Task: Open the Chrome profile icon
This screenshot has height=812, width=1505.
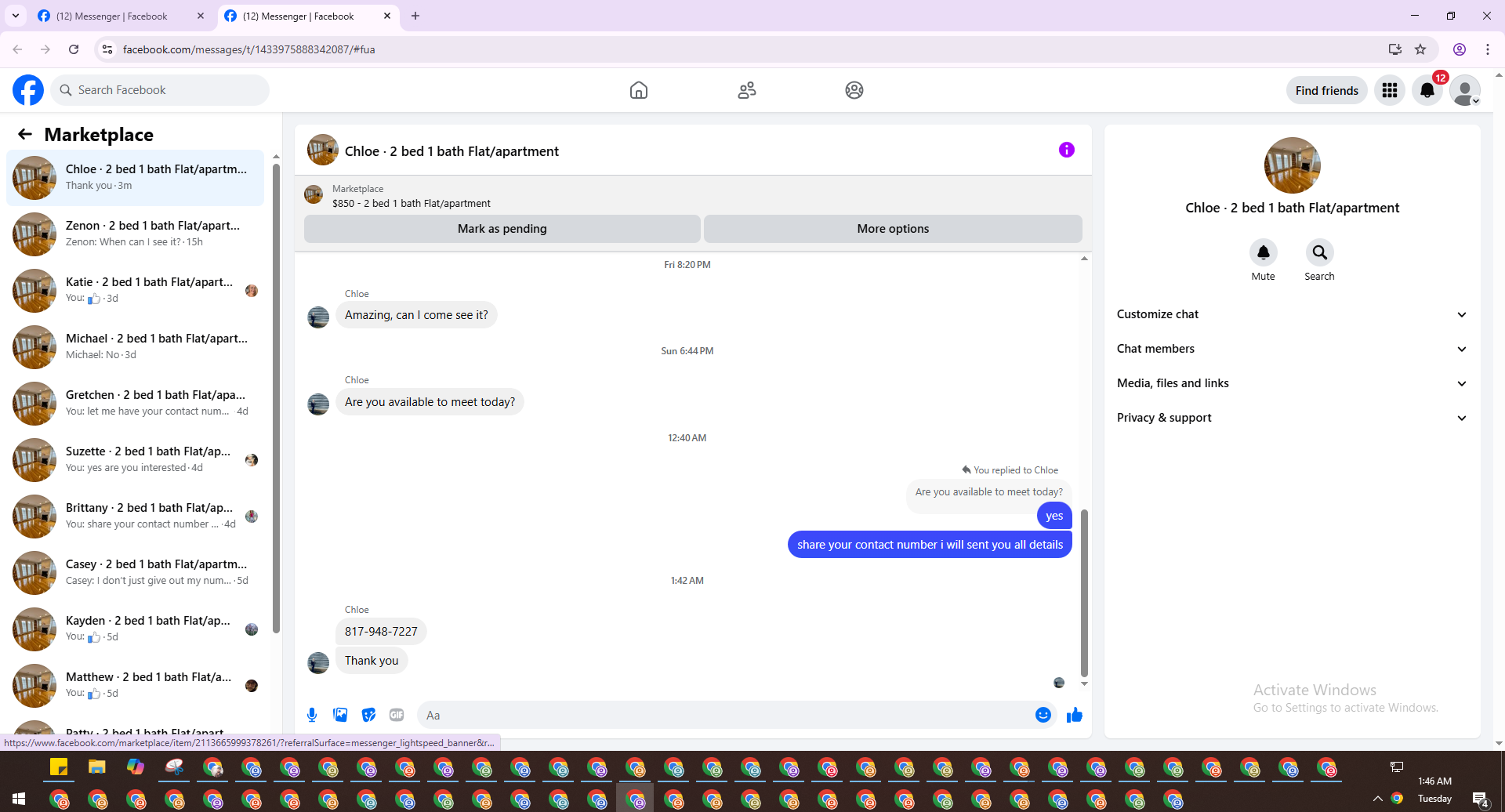Action: [x=1460, y=49]
